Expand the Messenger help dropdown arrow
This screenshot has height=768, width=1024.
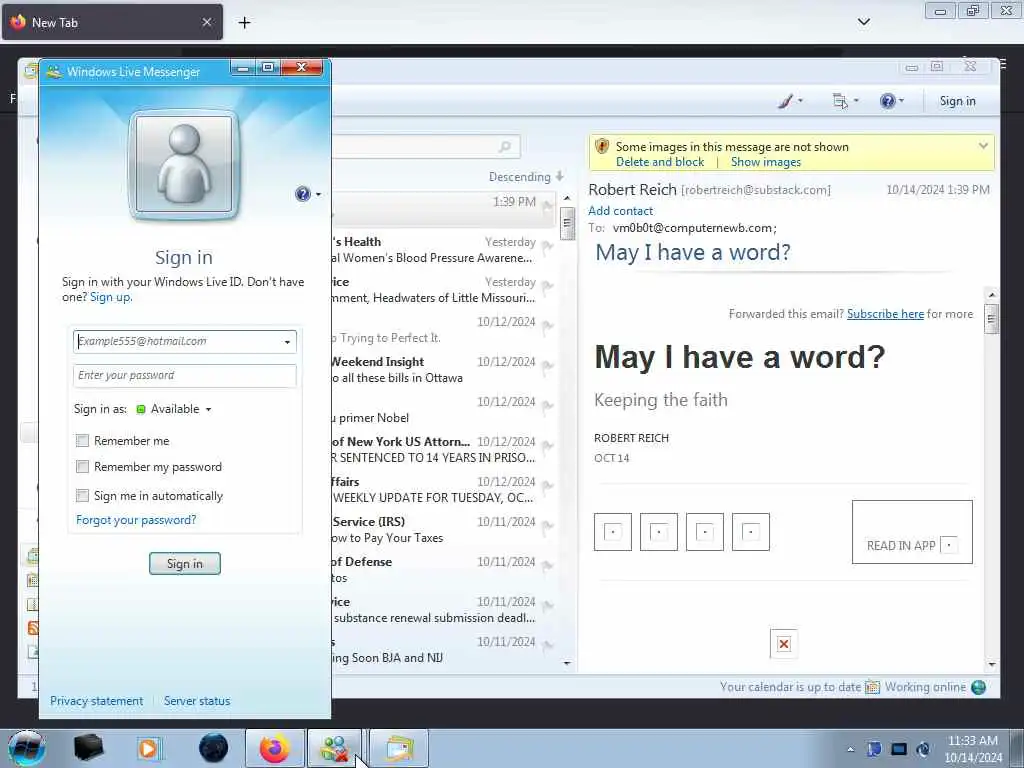point(319,195)
